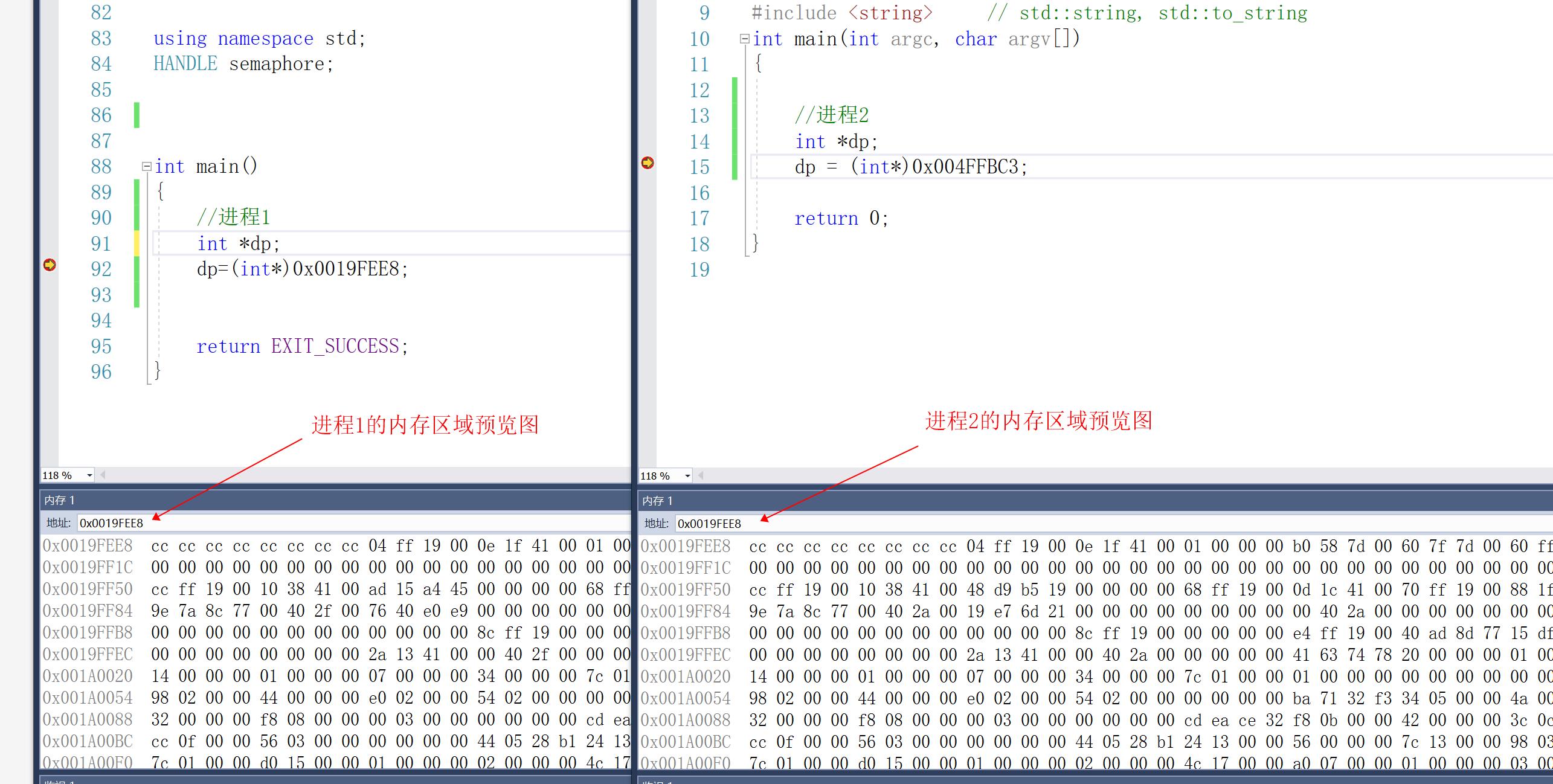
Task: Click 'dp=(int*)0x0019FEE8;' on line 92
Action: coord(303,269)
